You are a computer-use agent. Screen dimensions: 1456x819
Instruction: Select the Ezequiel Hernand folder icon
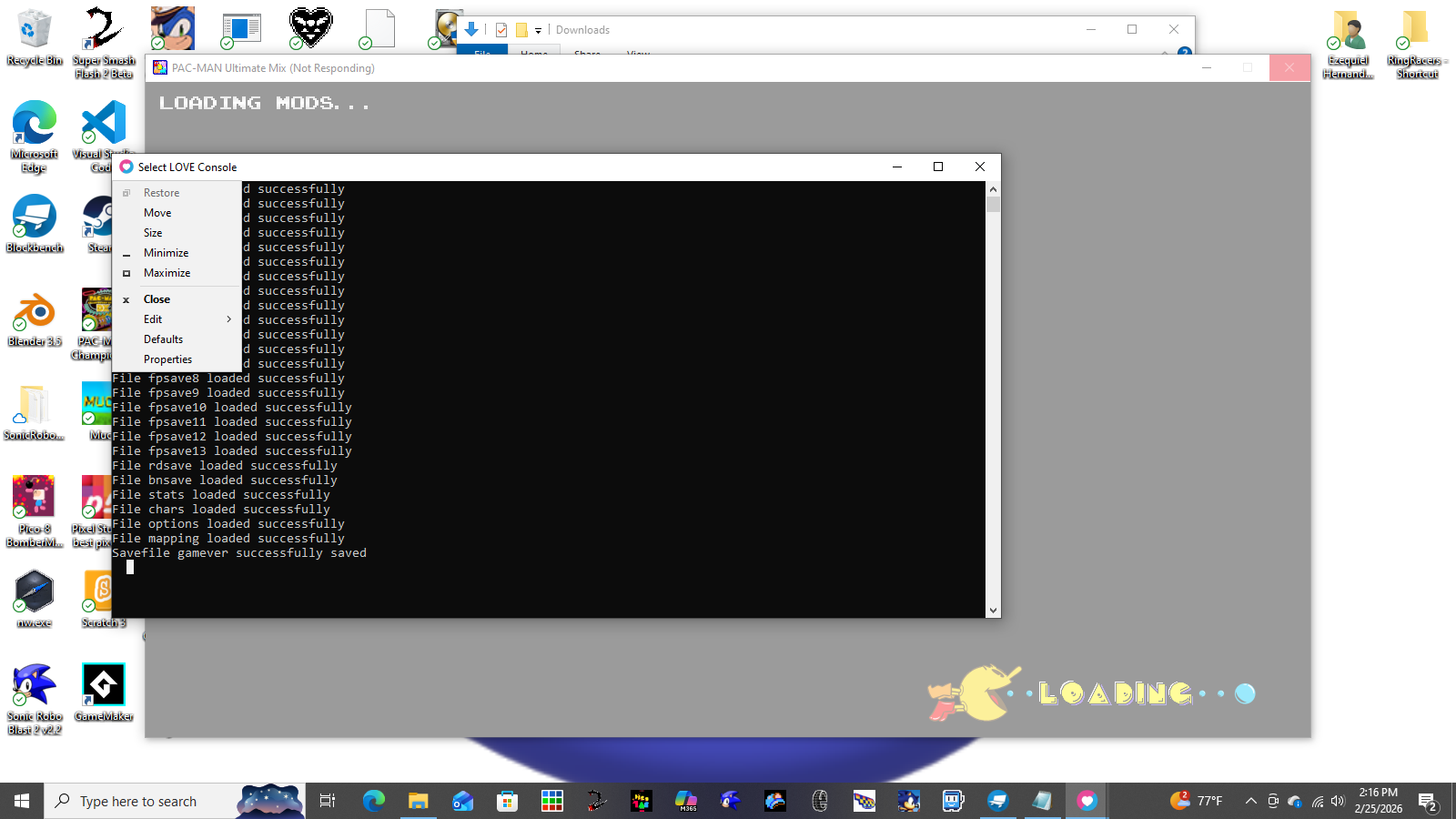[1348, 43]
